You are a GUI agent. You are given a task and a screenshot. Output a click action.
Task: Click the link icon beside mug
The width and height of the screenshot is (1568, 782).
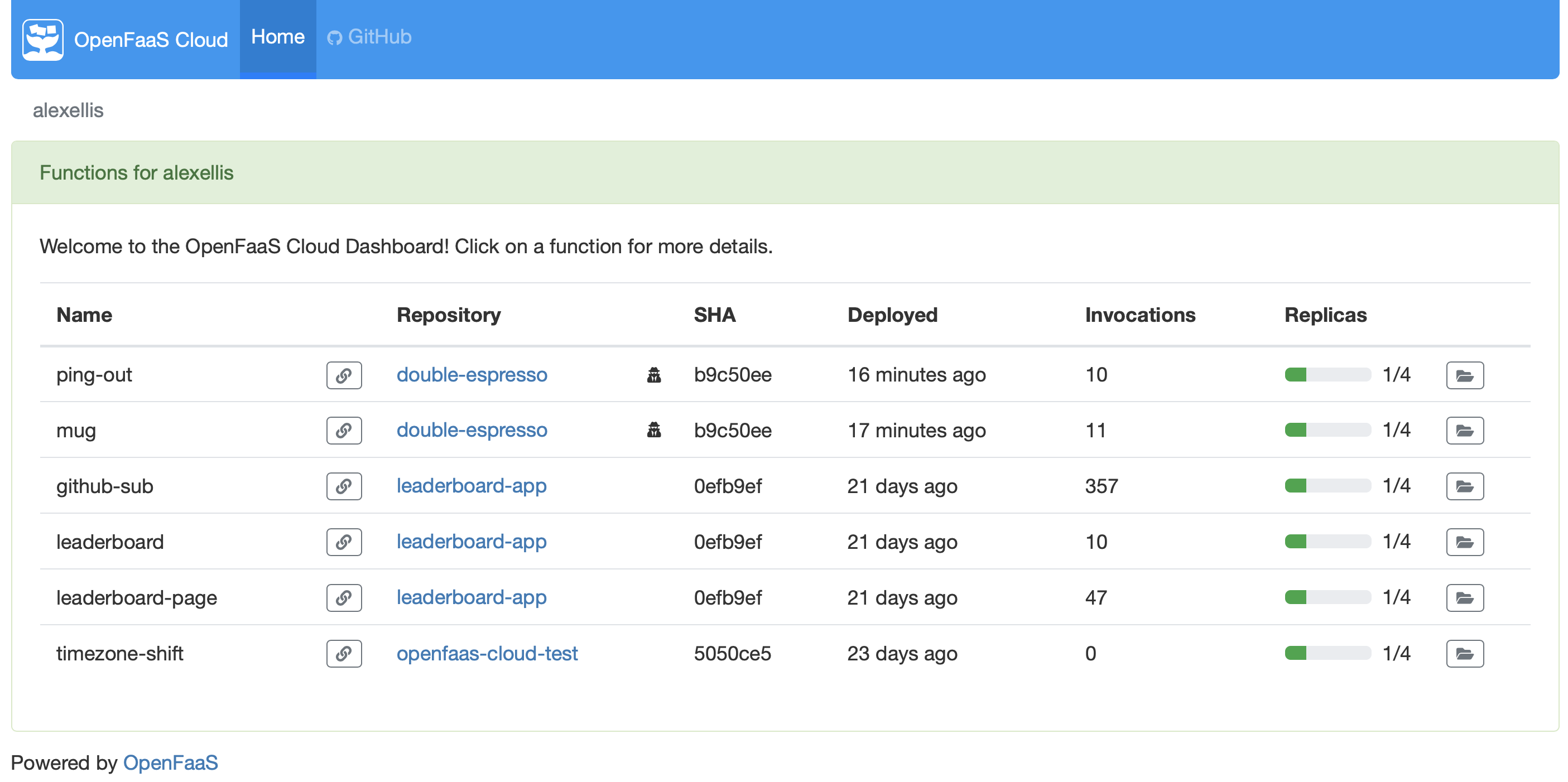click(x=344, y=430)
